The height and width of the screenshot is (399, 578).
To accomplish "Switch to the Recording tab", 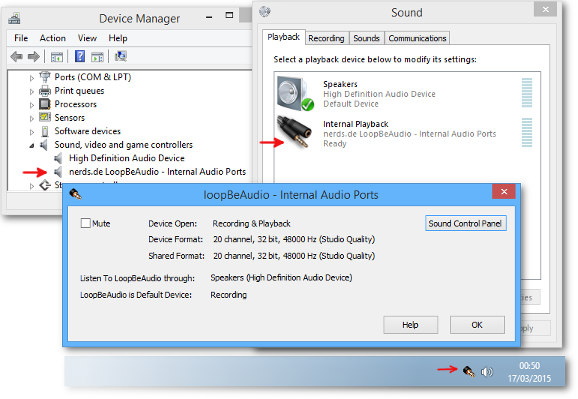I will coord(326,38).
